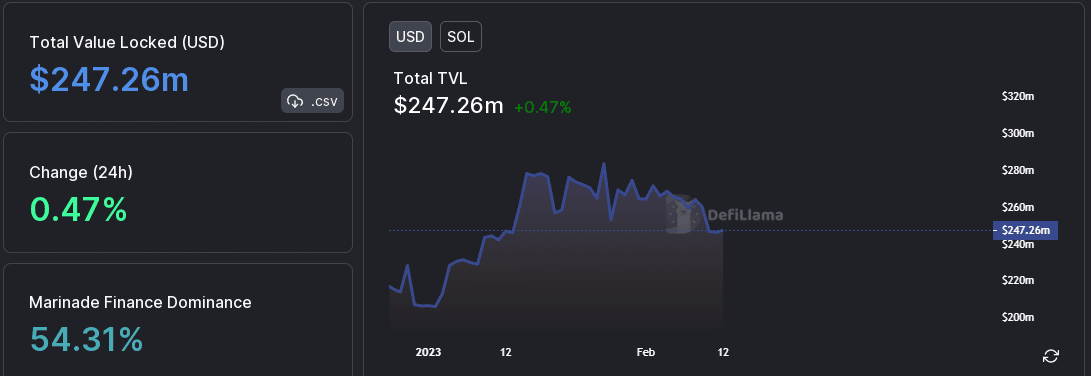Click the $300m y-axis label
The height and width of the screenshot is (376, 1091).
pyautogui.click(x=1018, y=133)
